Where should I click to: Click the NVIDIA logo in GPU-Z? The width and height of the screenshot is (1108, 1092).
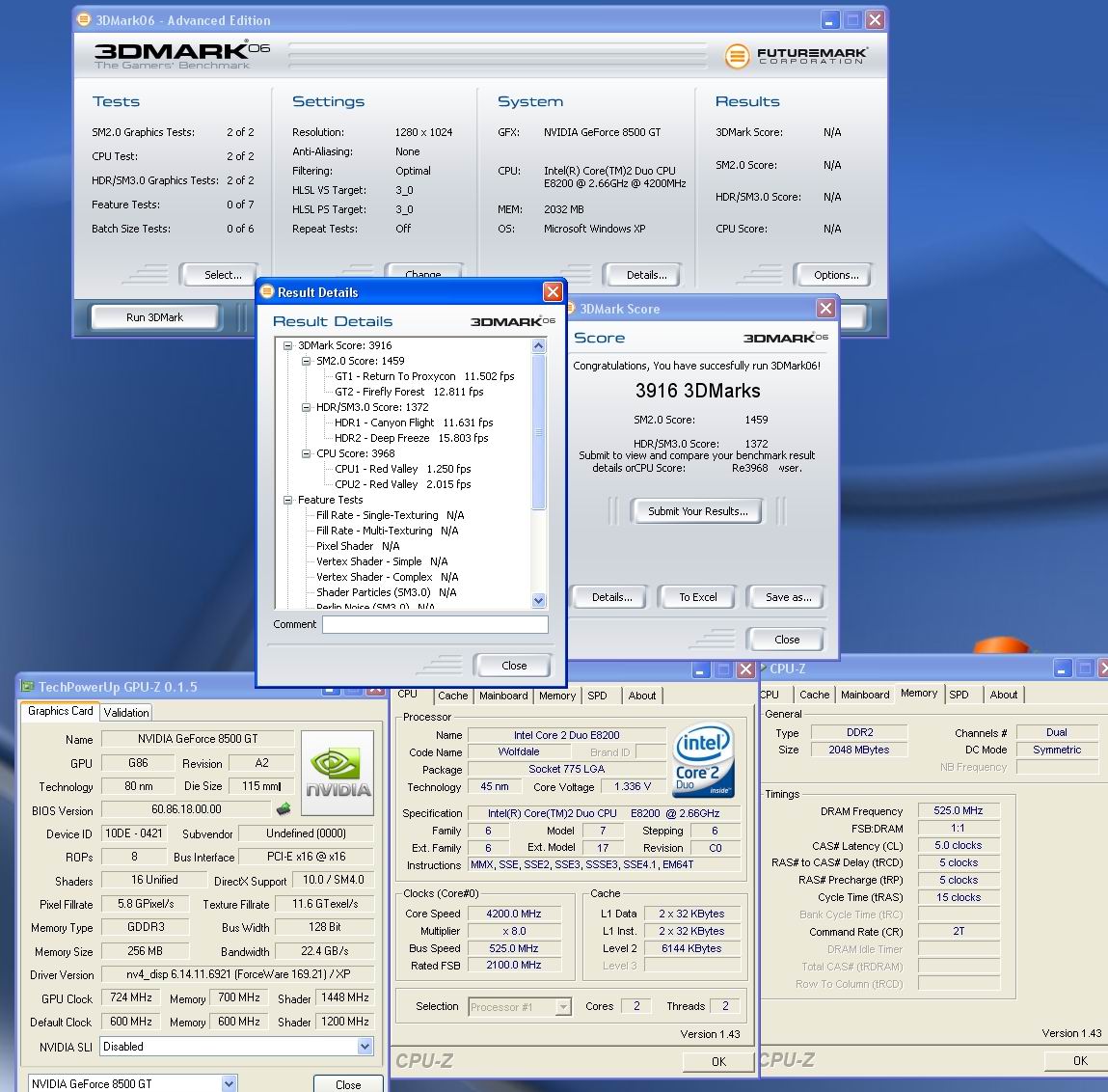[x=338, y=774]
